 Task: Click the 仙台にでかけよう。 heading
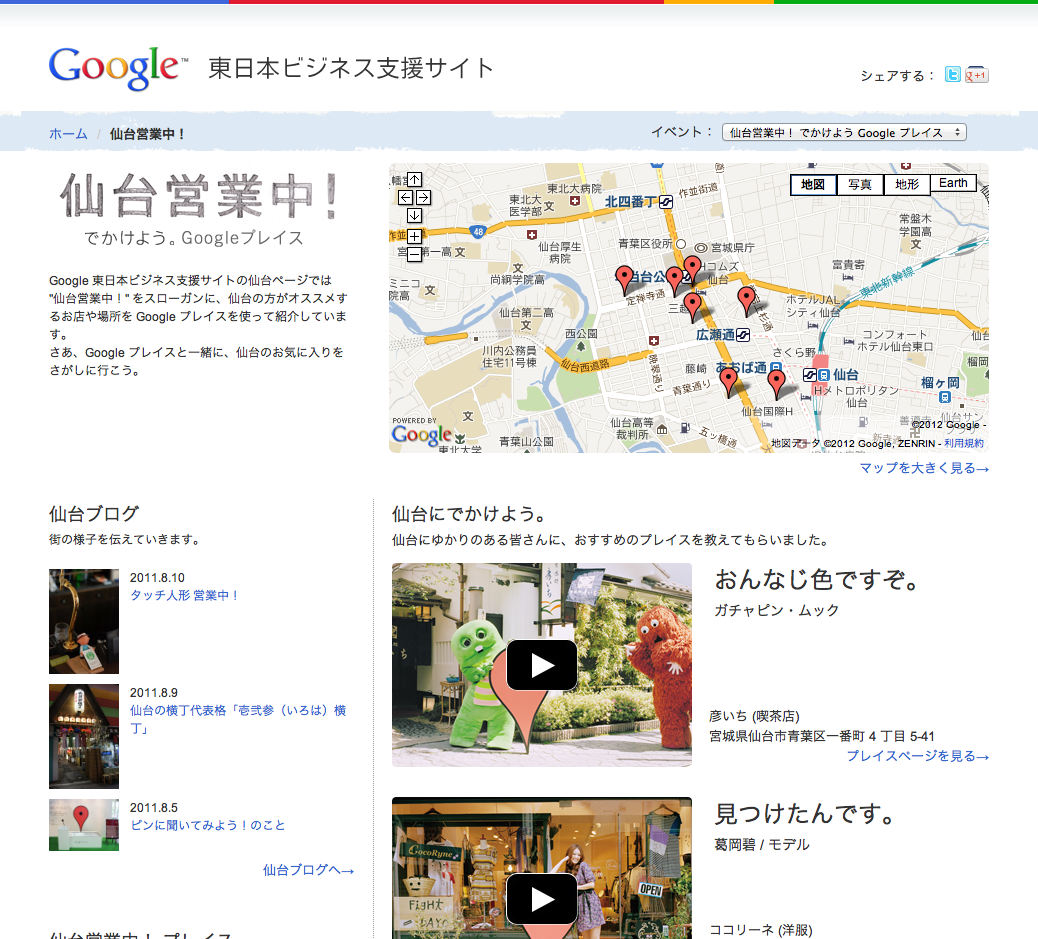pos(469,513)
